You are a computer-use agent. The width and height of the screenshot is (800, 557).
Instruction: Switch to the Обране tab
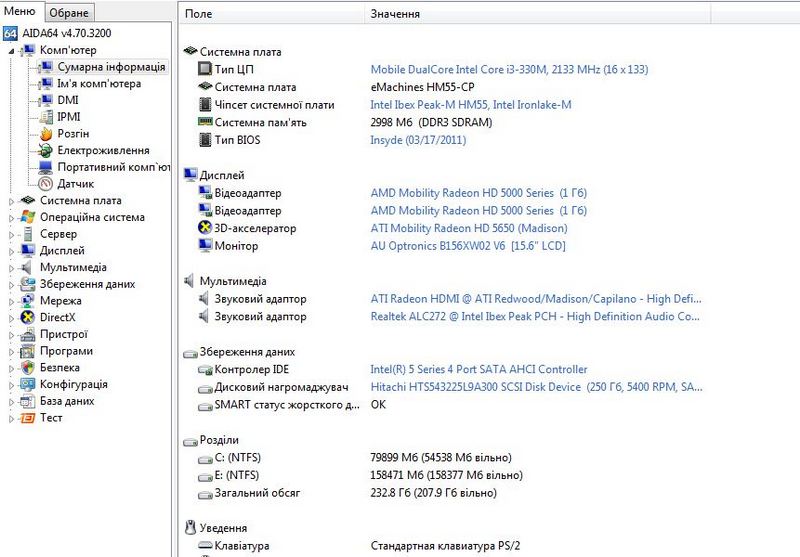(69, 13)
